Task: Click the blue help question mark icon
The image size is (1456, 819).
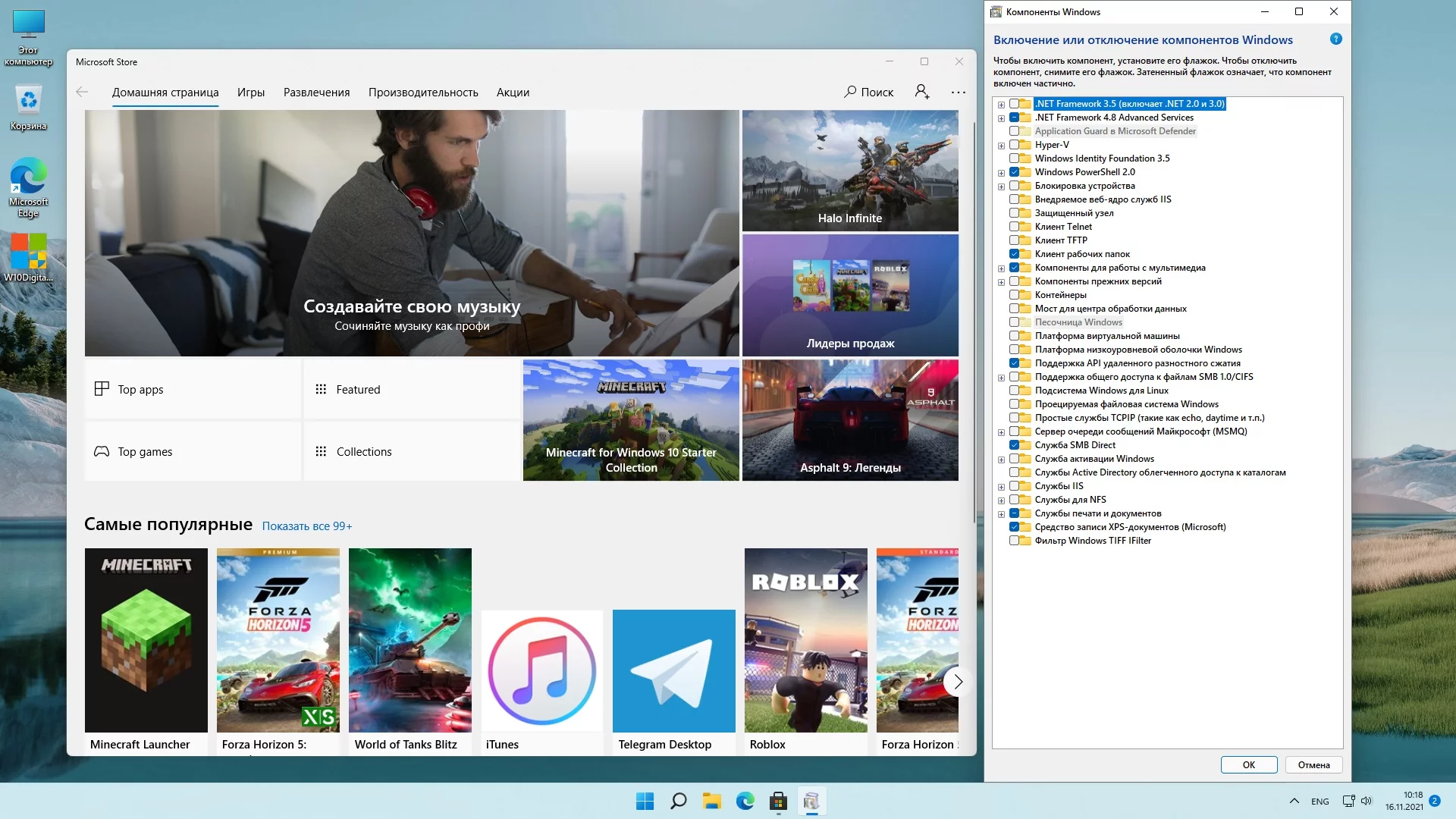Action: pos(1335,39)
